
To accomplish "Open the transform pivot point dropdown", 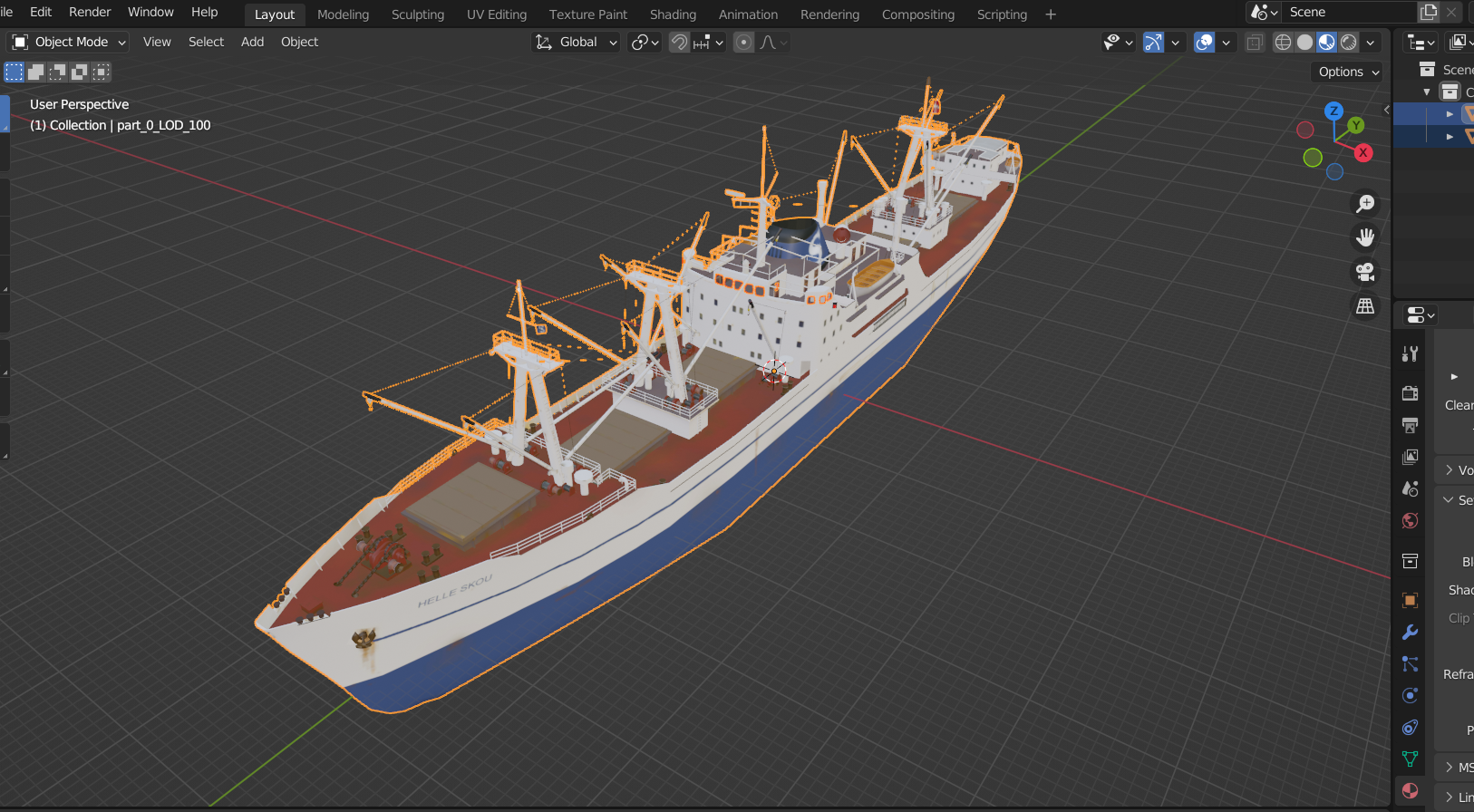I will (645, 42).
